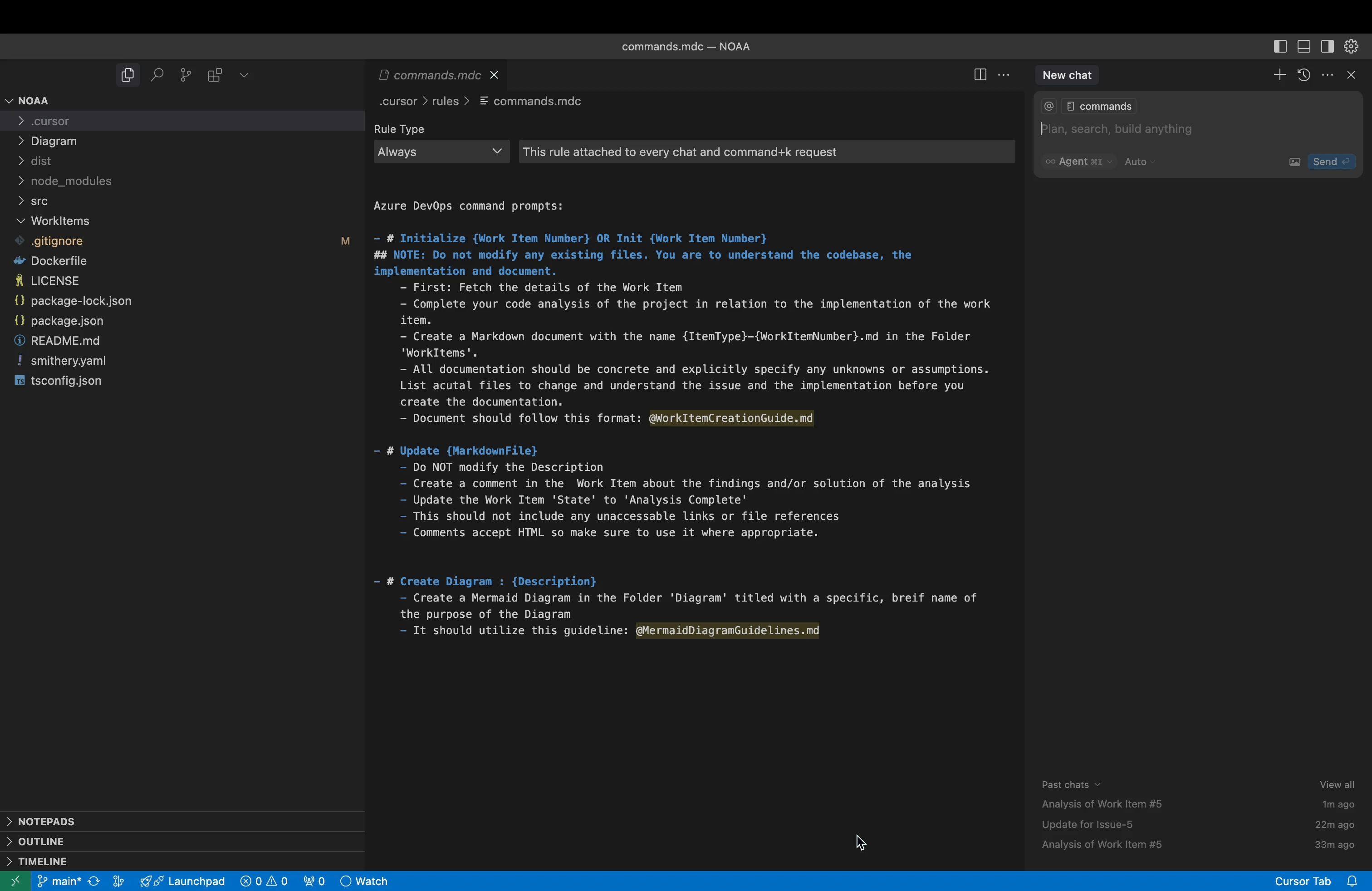Toggle the primary side bar visibility
Viewport: 1372px width, 891px height.
[1280, 46]
